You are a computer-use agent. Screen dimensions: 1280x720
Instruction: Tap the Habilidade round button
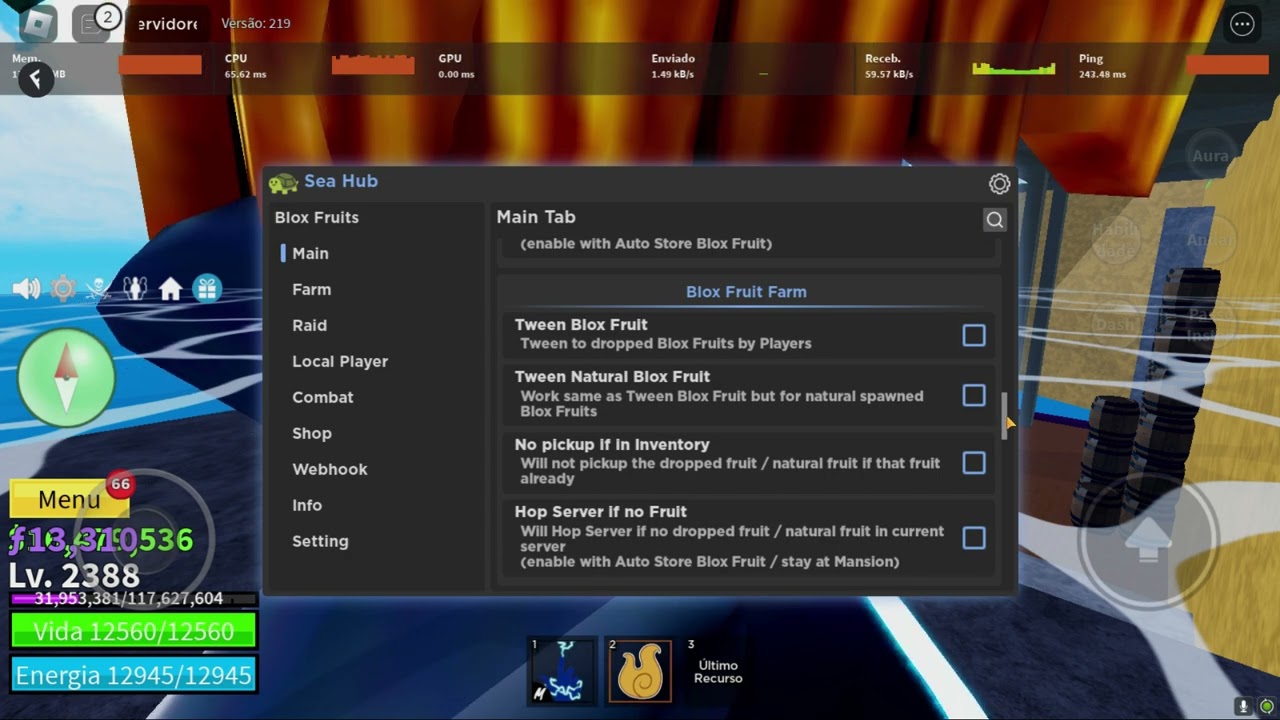(1115, 241)
